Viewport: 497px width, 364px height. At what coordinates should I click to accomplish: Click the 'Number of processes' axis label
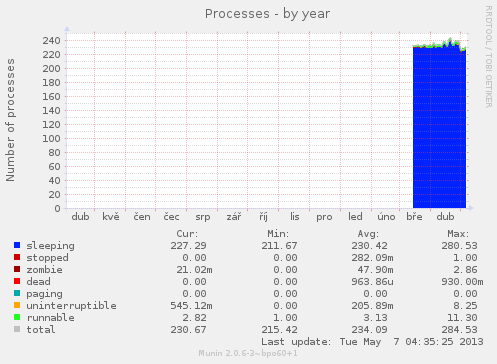click(10, 120)
